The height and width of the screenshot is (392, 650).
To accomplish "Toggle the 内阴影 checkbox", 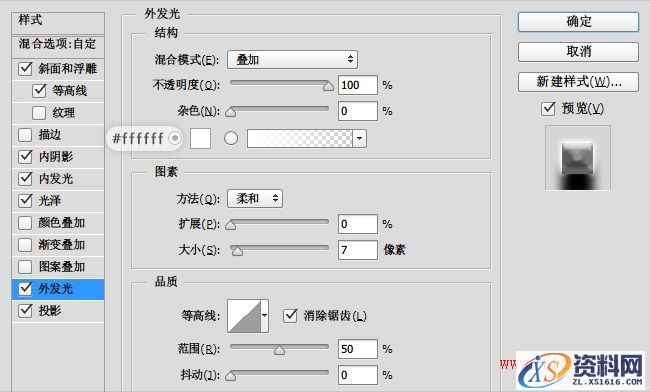I will click(x=25, y=156).
